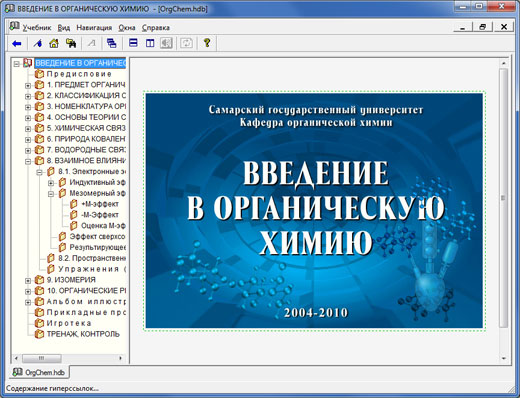Collapse the 8.1. Электронные node

40,172
